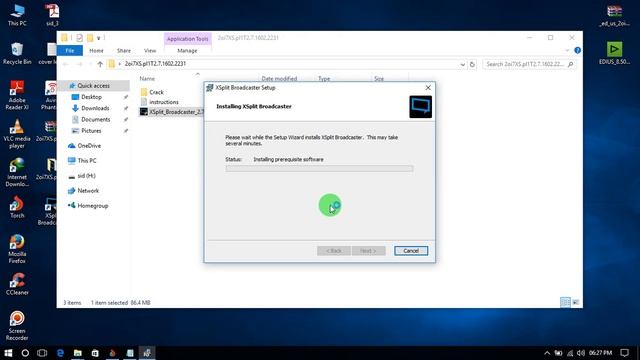The width and height of the screenshot is (640, 360).
Task: Open File Explorer from taskbar
Action: [78, 353]
